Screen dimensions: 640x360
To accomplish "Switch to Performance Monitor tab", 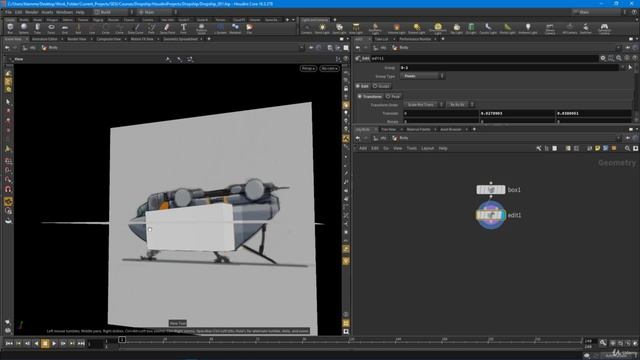I will (415, 39).
